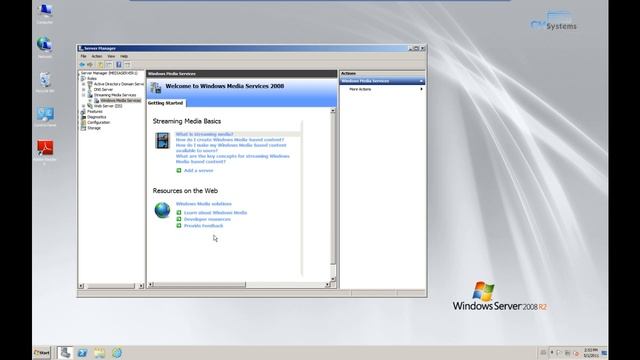640x360 pixels.
Task: Open the View menu
Action: (111, 56)
